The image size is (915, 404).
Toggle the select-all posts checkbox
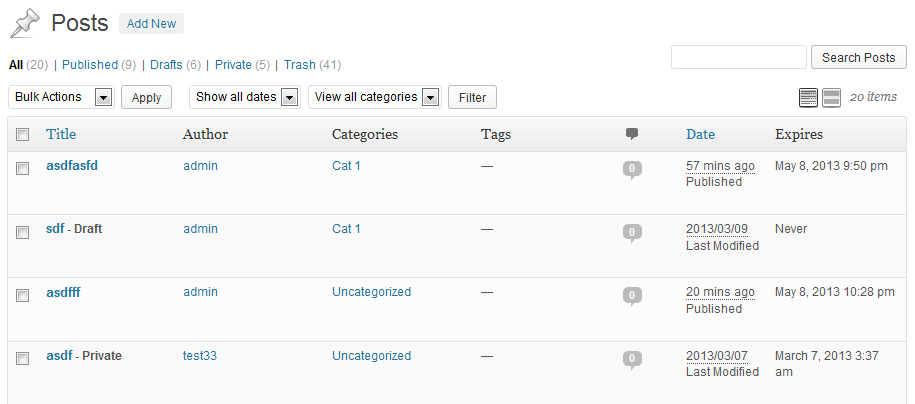[x=23, y=135]
